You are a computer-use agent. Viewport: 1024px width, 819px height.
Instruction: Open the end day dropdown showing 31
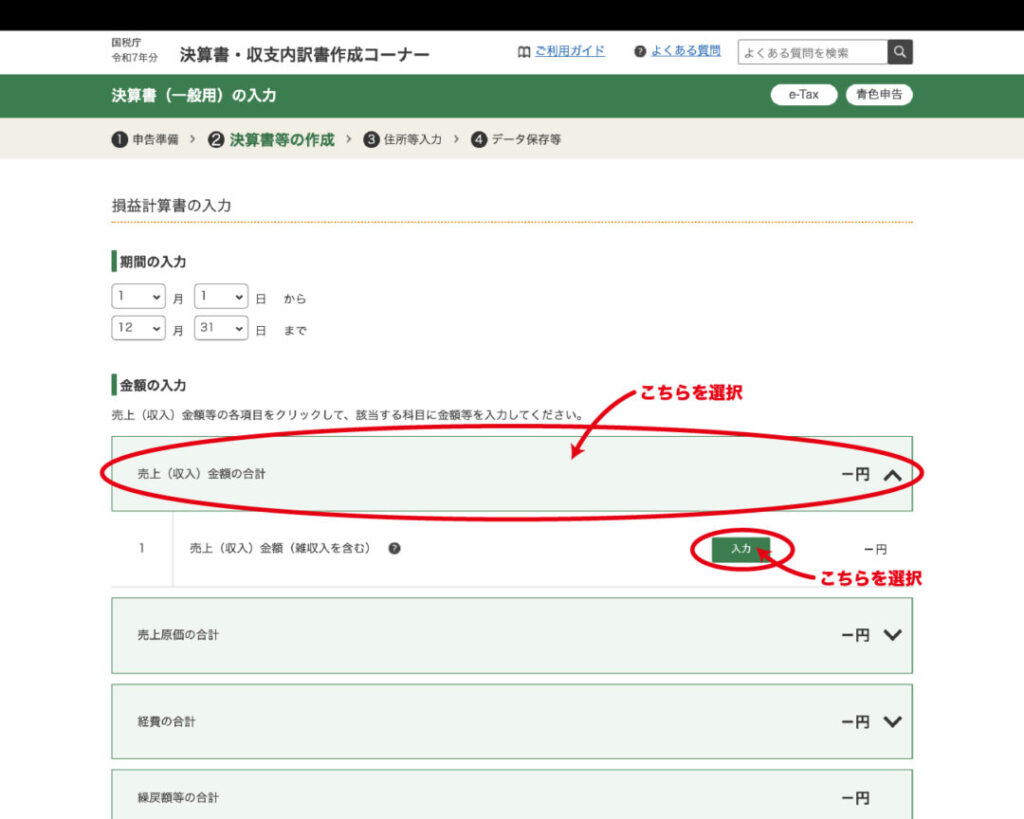click(220, 328)
